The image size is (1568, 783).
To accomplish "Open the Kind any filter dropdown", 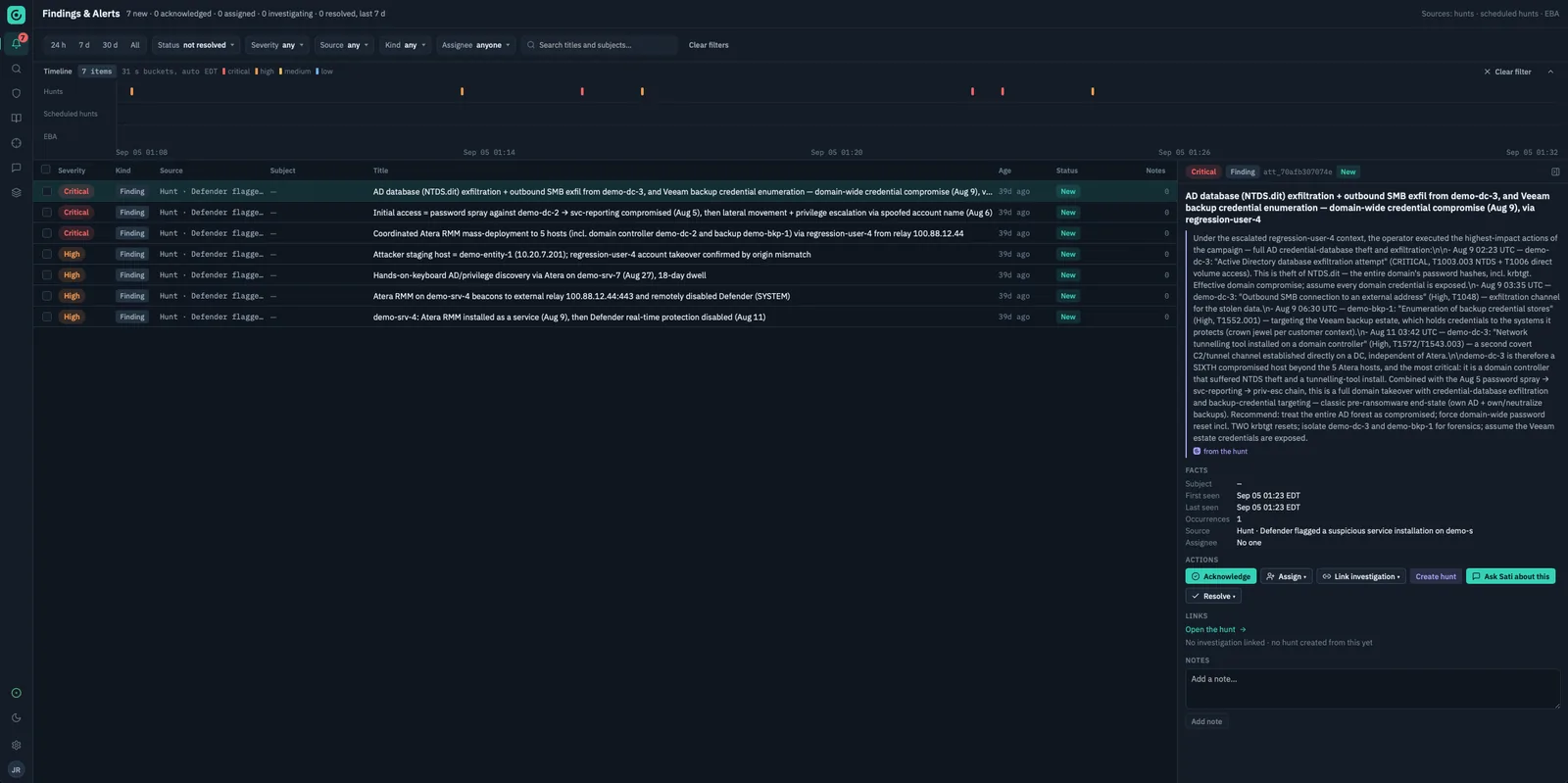I will click(x=406, y=45).
